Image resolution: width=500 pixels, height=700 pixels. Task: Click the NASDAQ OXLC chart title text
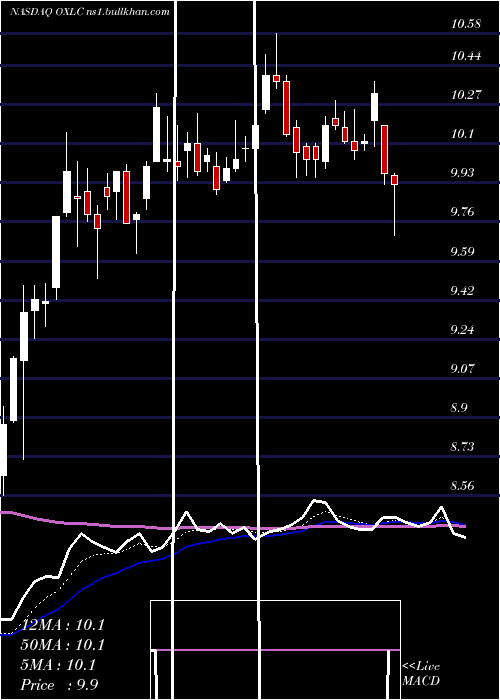click(x=90, y=11)
